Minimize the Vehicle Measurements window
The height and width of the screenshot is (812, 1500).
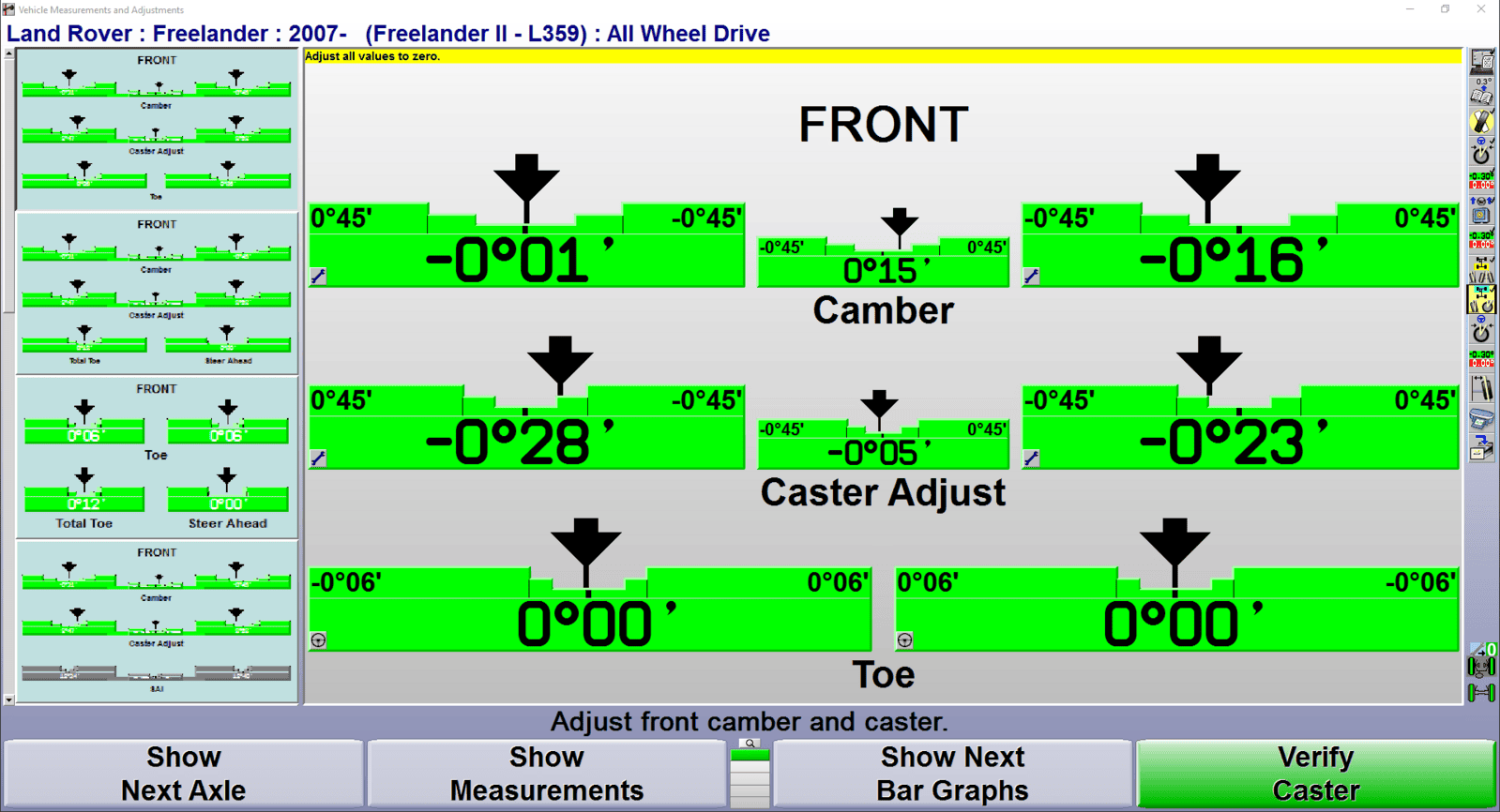pyautogui.click(x=1410, y=9)
